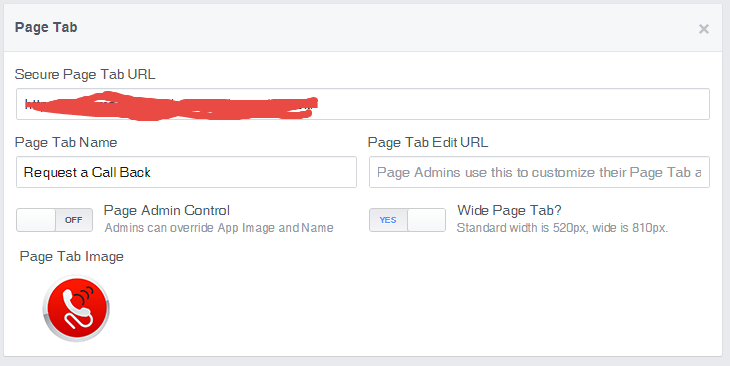The height and width of the screenshot is (366, 730).
Task: Click 'Admins can override App Image and Name' text
Action: click(219, 228)
